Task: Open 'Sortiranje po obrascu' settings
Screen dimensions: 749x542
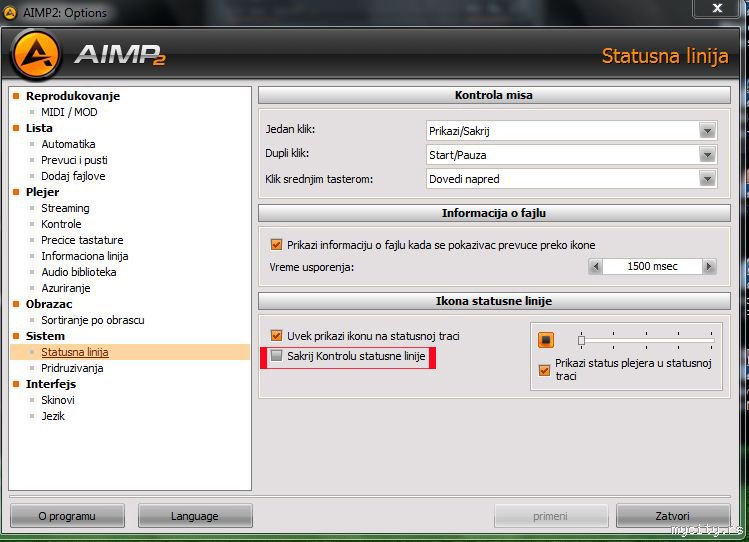Action: (x=93, y=320)
